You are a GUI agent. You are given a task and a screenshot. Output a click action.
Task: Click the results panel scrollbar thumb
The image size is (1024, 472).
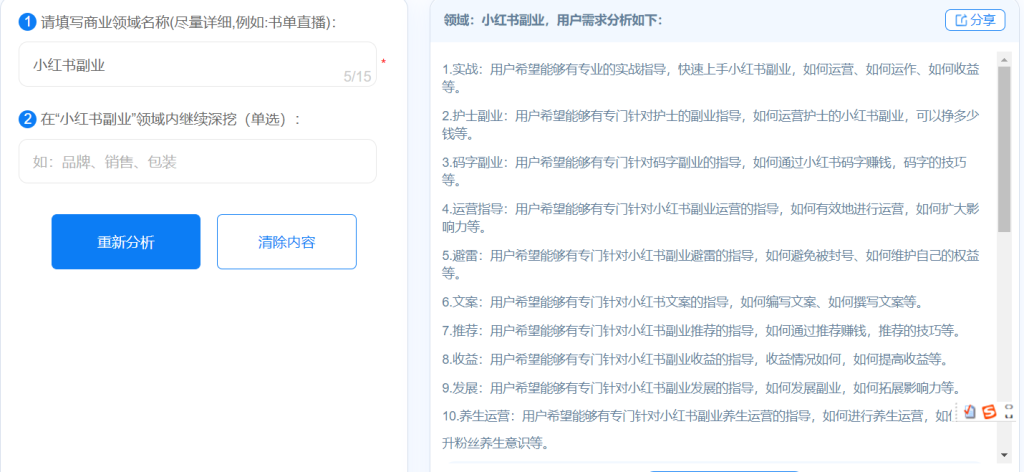click(x=1004, y=150)
